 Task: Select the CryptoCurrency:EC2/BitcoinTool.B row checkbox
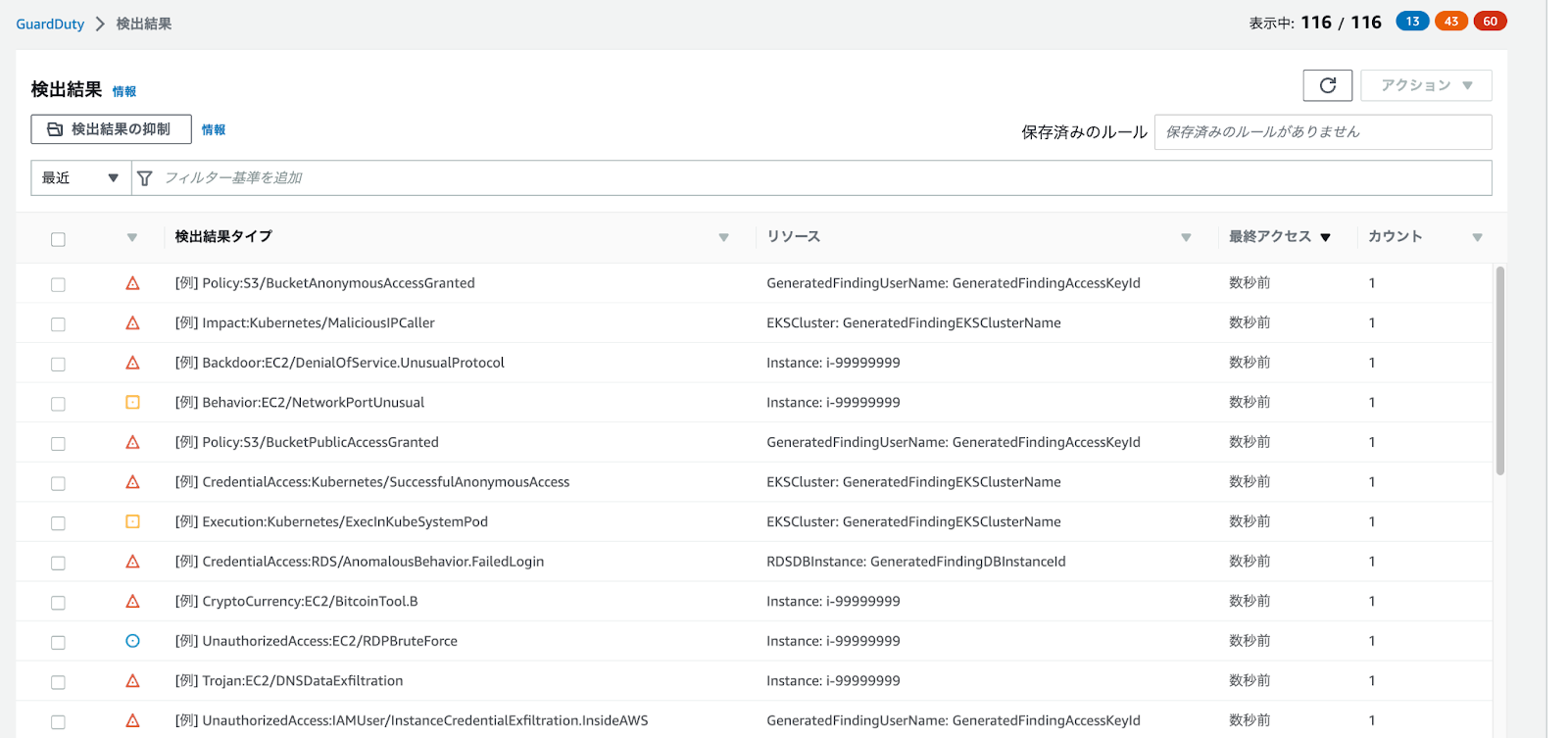[x=58, y=603]
